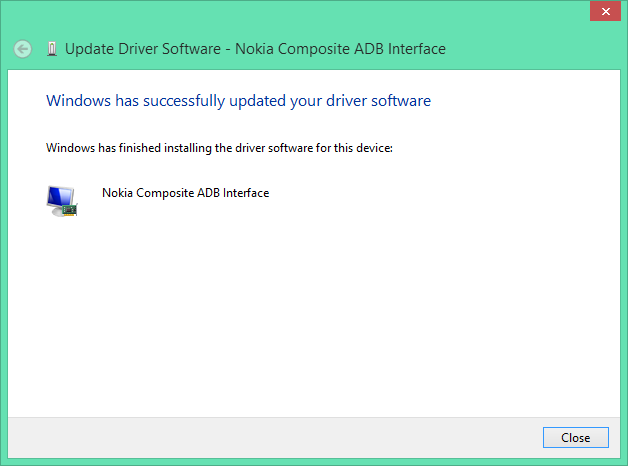Click the word 'Nokia' in the device name label
The height and width of the screenshot is (466, 628).
(x=117, y=193)
